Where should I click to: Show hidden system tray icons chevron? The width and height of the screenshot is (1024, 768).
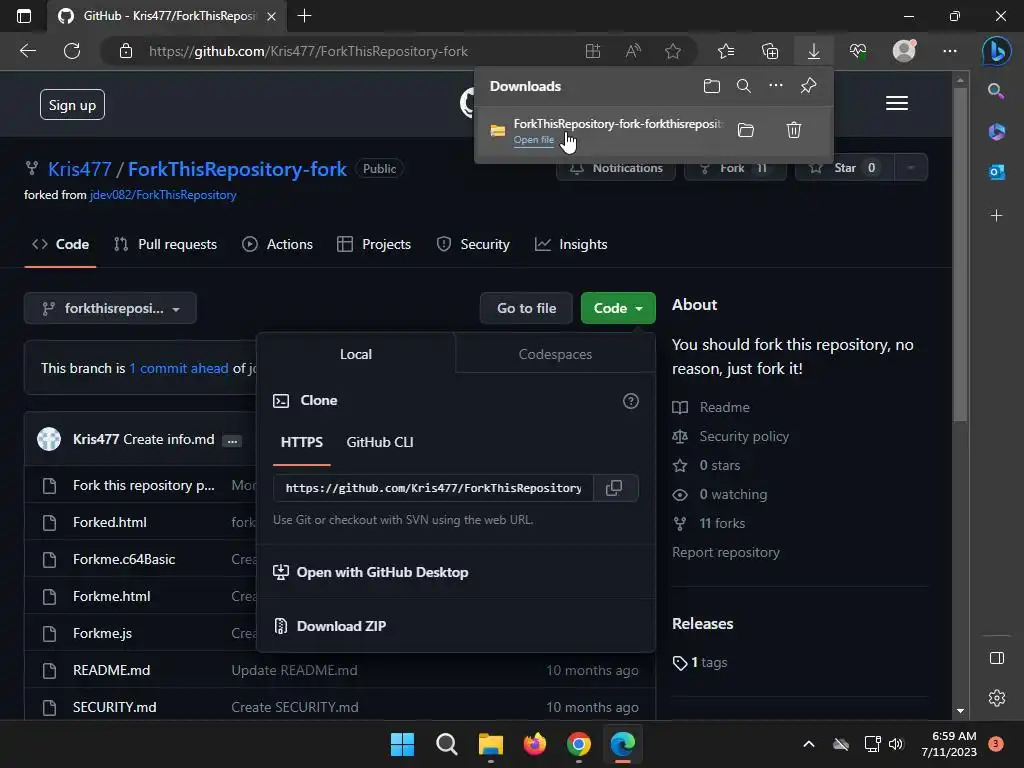[808, 744]
